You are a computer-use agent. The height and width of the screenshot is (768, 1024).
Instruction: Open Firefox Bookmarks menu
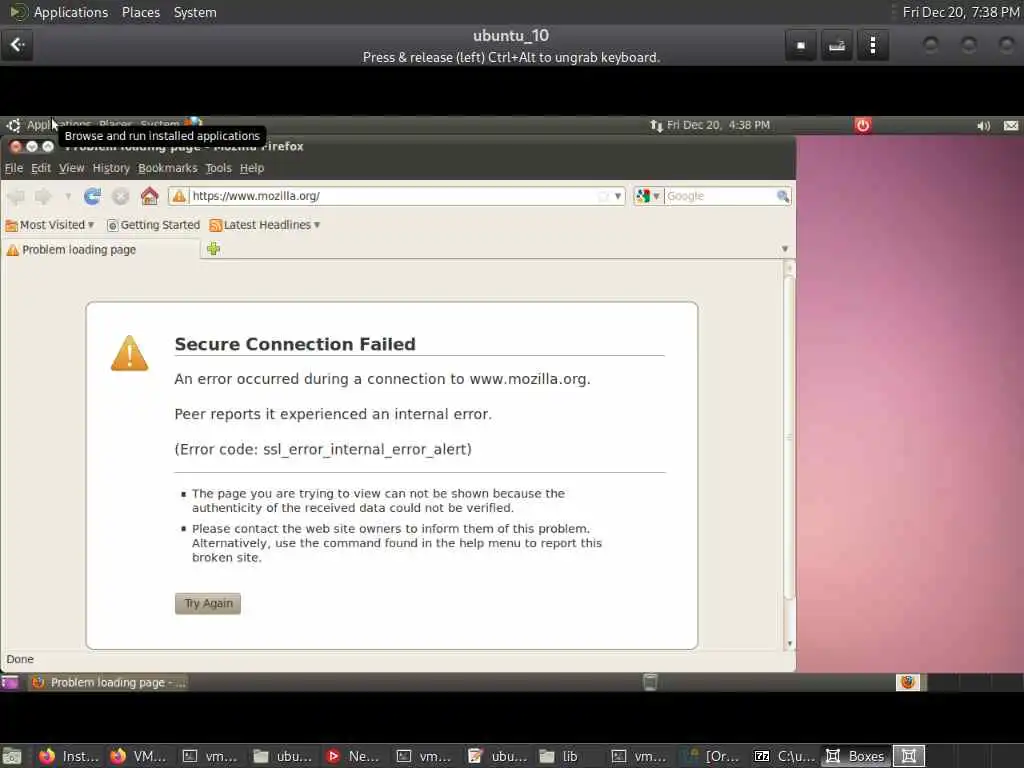coord(167,168)
